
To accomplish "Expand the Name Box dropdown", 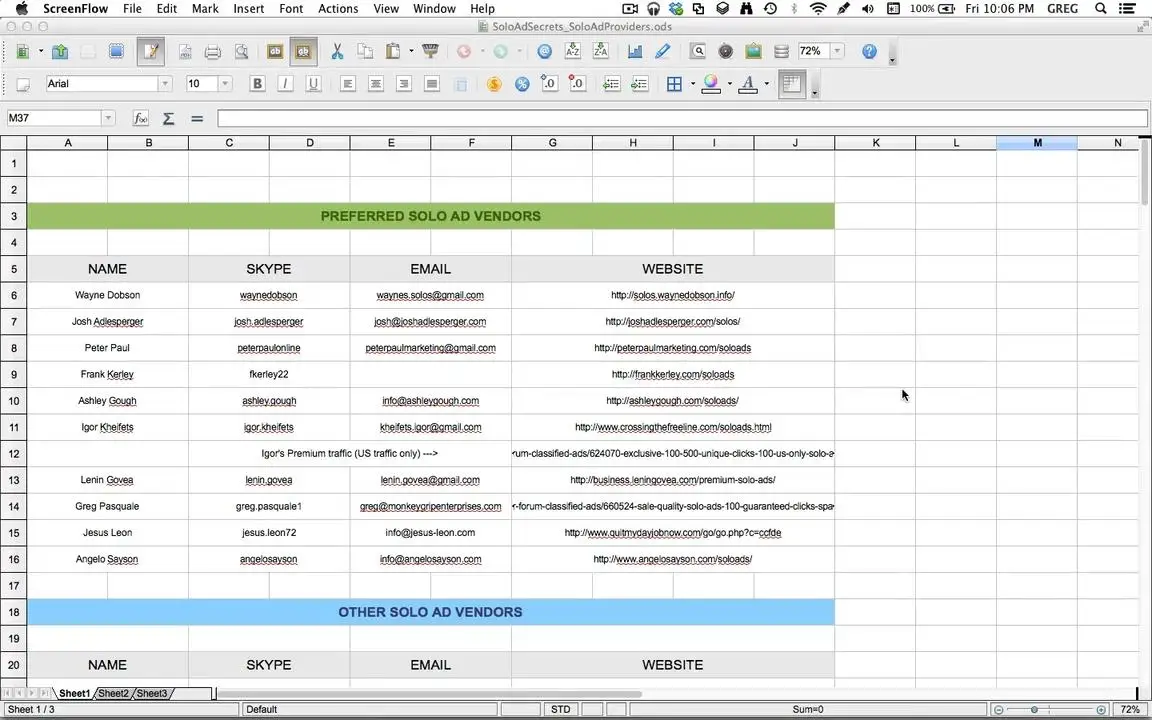I will point(108,118).
